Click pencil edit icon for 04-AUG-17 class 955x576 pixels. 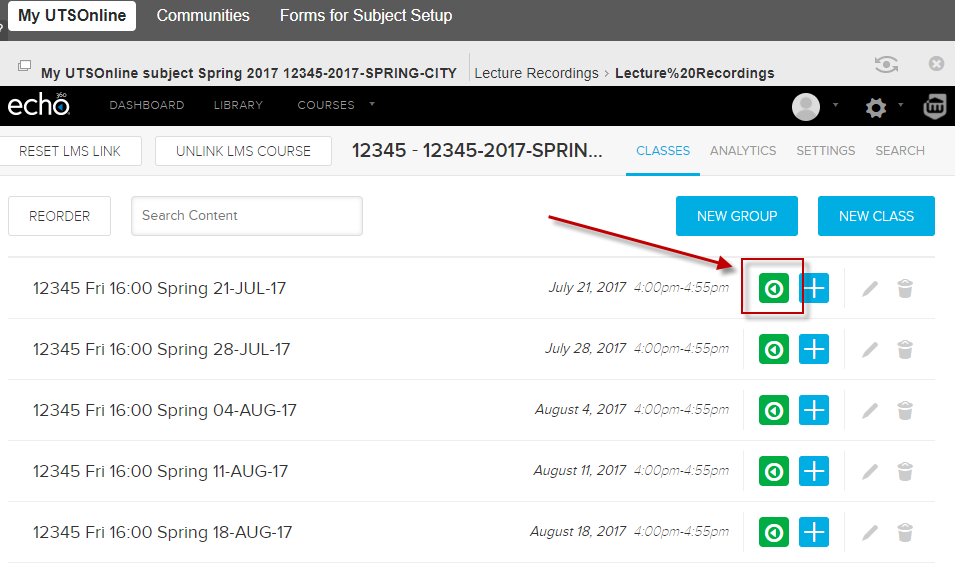coord(870,411)
